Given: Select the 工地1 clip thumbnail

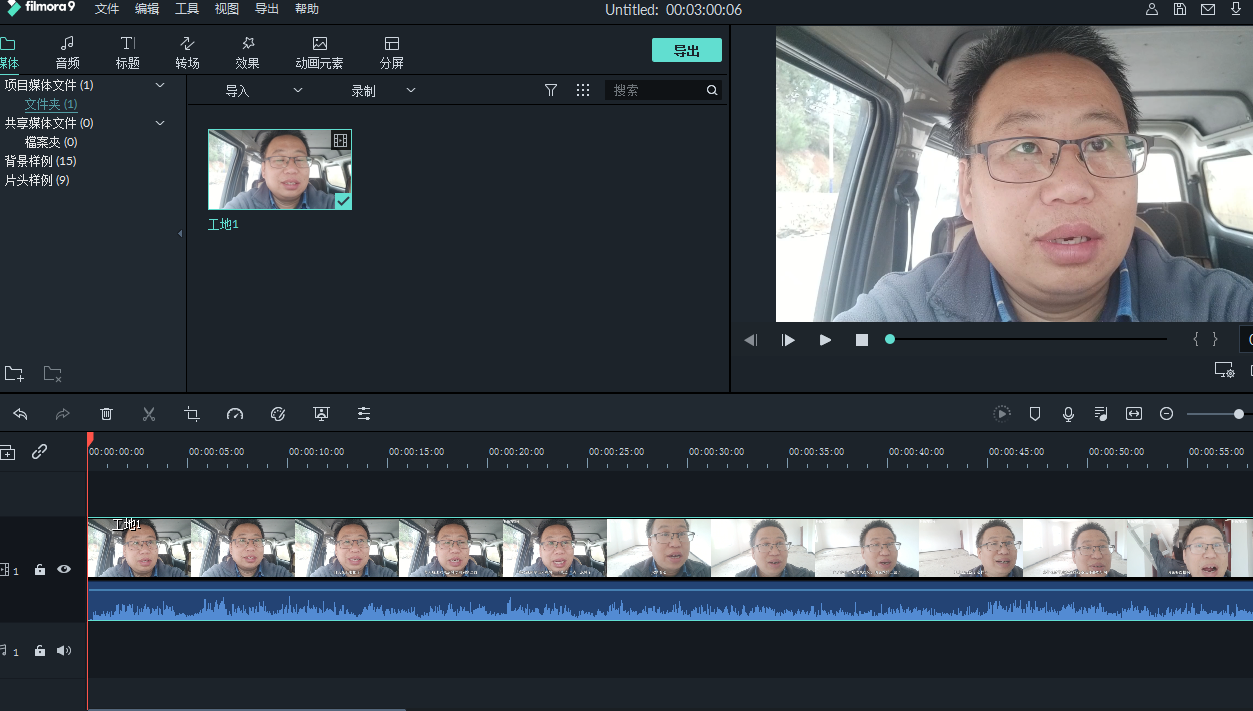Looking at the screenshot, I should [x=280, y=169].
